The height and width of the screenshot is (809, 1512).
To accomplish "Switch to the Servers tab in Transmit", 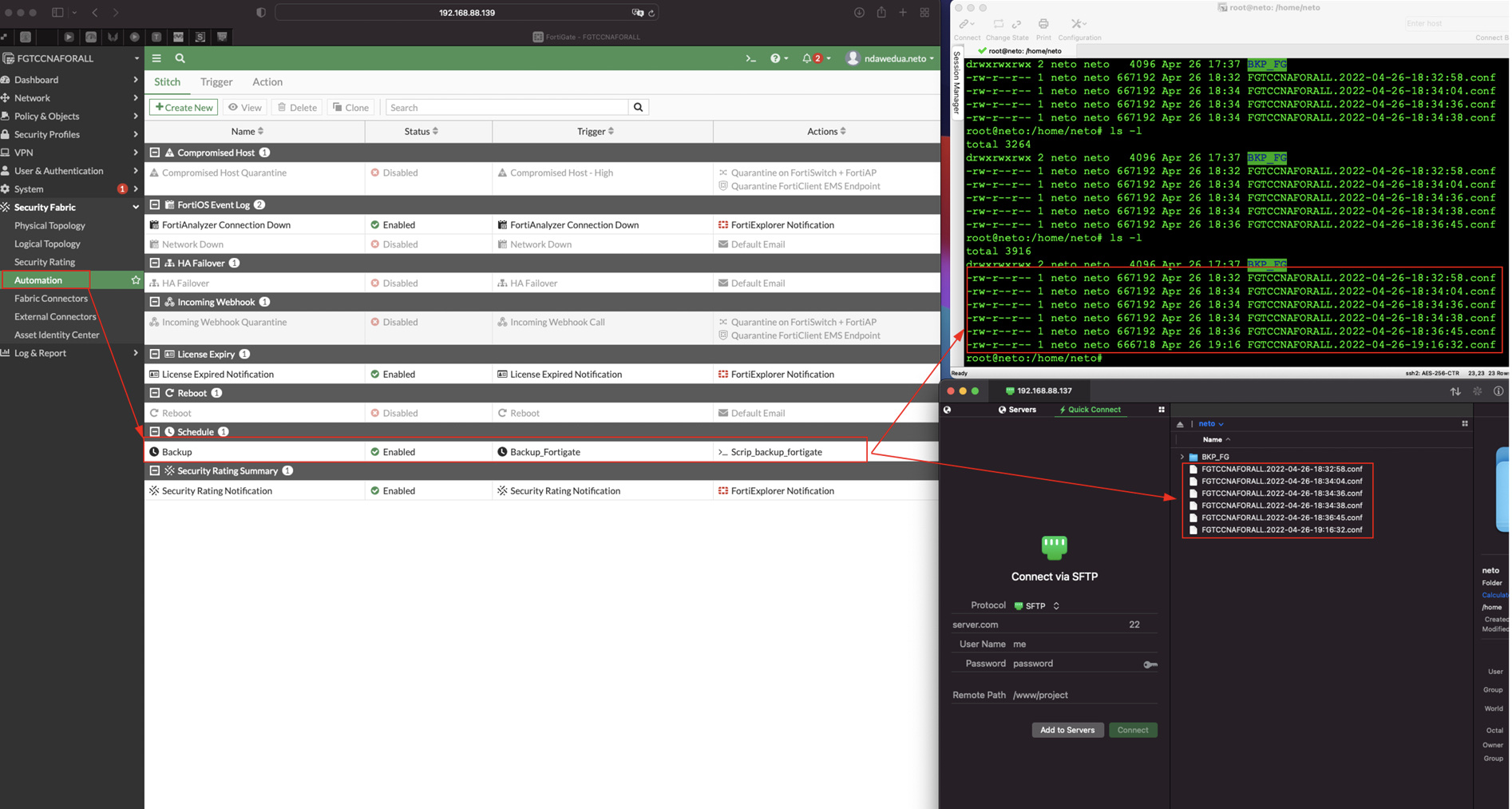I will tap(1017, 410).
